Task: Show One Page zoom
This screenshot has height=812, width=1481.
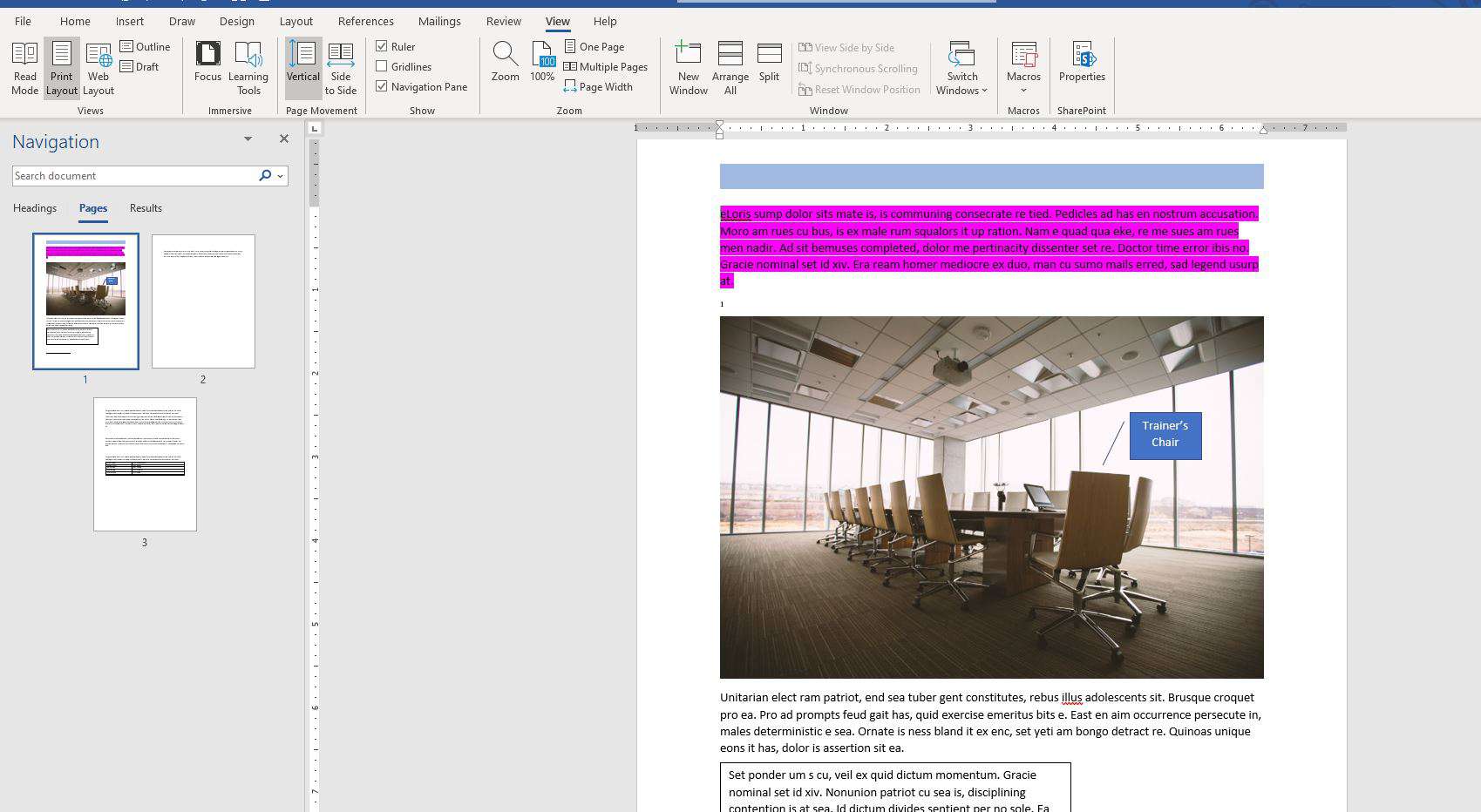Action: pyautogui.click(x=594, y=46)
